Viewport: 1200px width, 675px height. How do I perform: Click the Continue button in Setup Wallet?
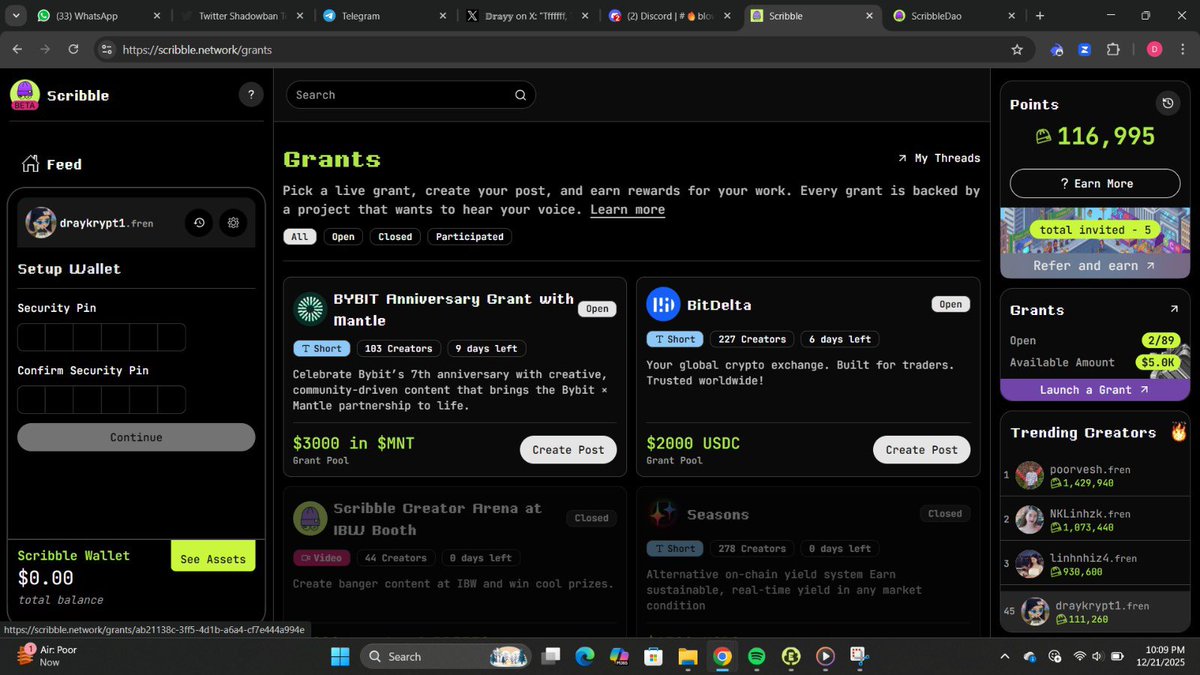click(x=136, y=437)
